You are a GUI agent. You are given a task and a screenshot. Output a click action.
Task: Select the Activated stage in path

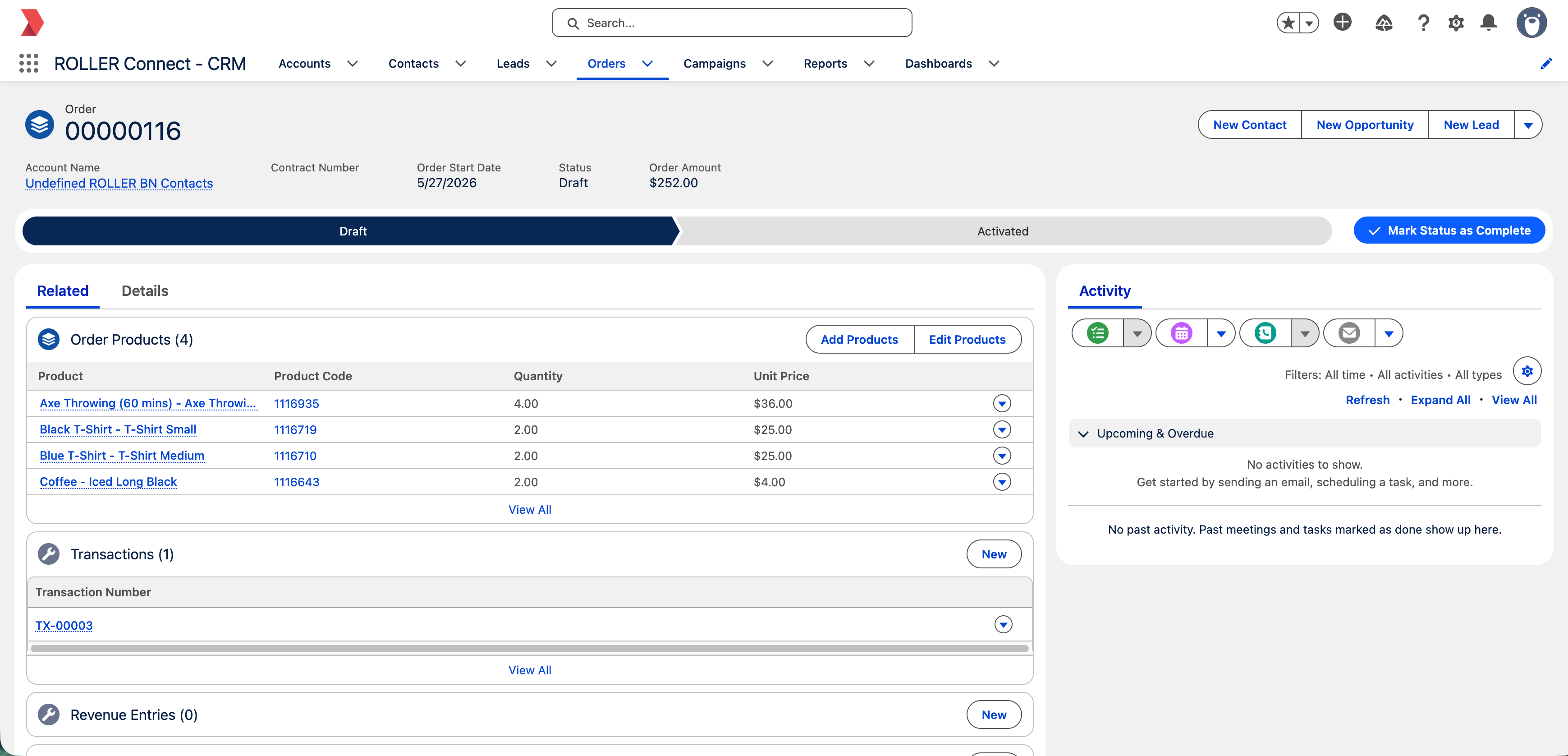tap(1003, 231)
